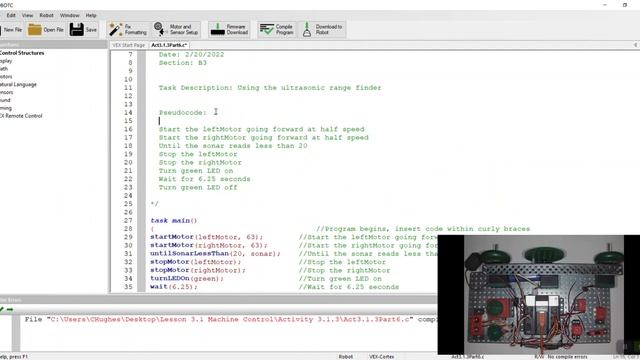The image size is (640, 360).
Task: Expand the Timing category in library
Action: [x=6, y=108]
